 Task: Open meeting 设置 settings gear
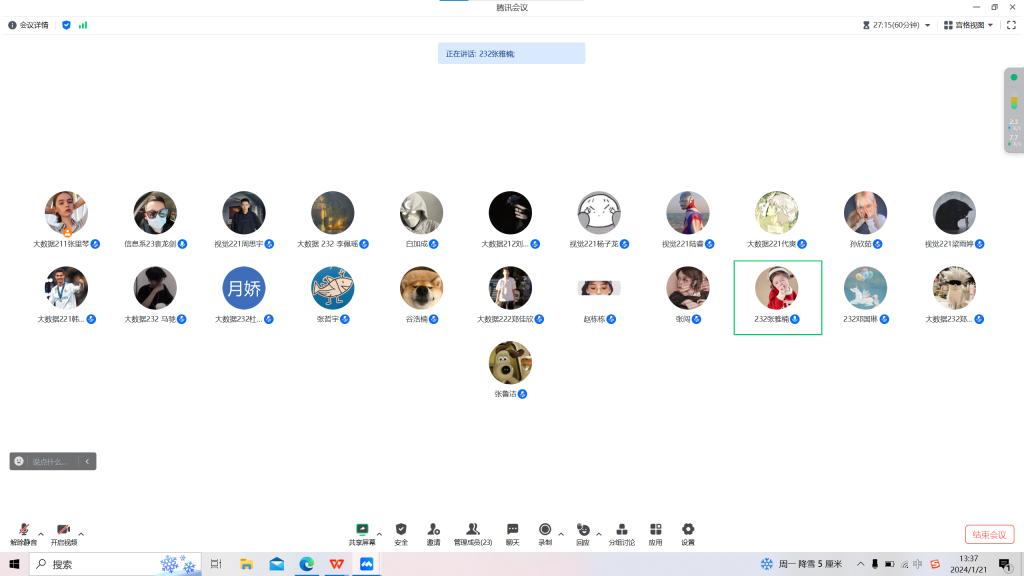click(x=688, y=532)
